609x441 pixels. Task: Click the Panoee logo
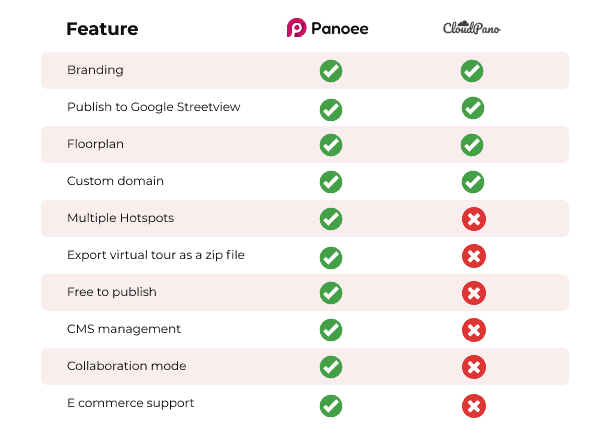click(x=327, y=28)
